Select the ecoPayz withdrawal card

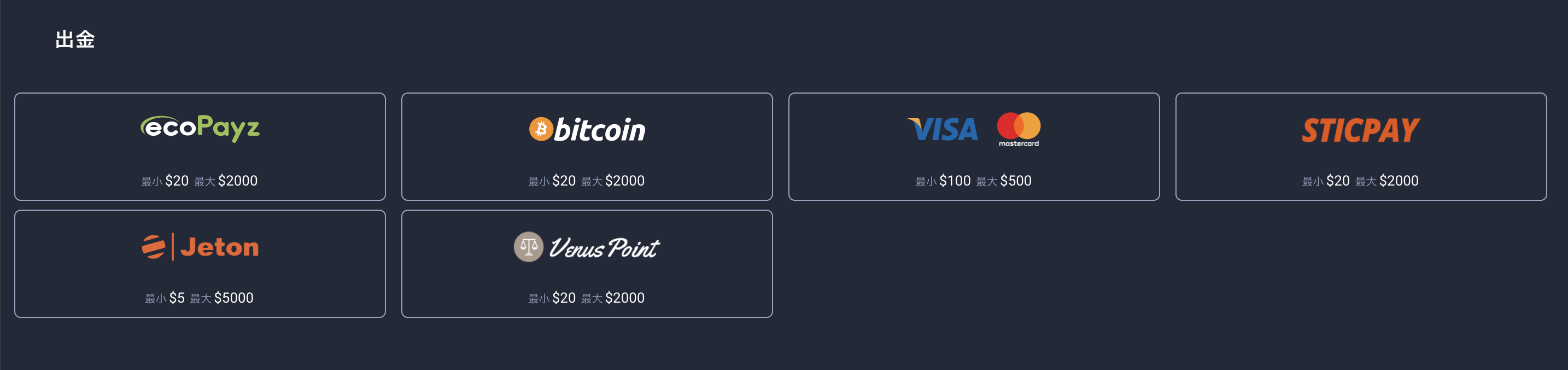(200, 146)
